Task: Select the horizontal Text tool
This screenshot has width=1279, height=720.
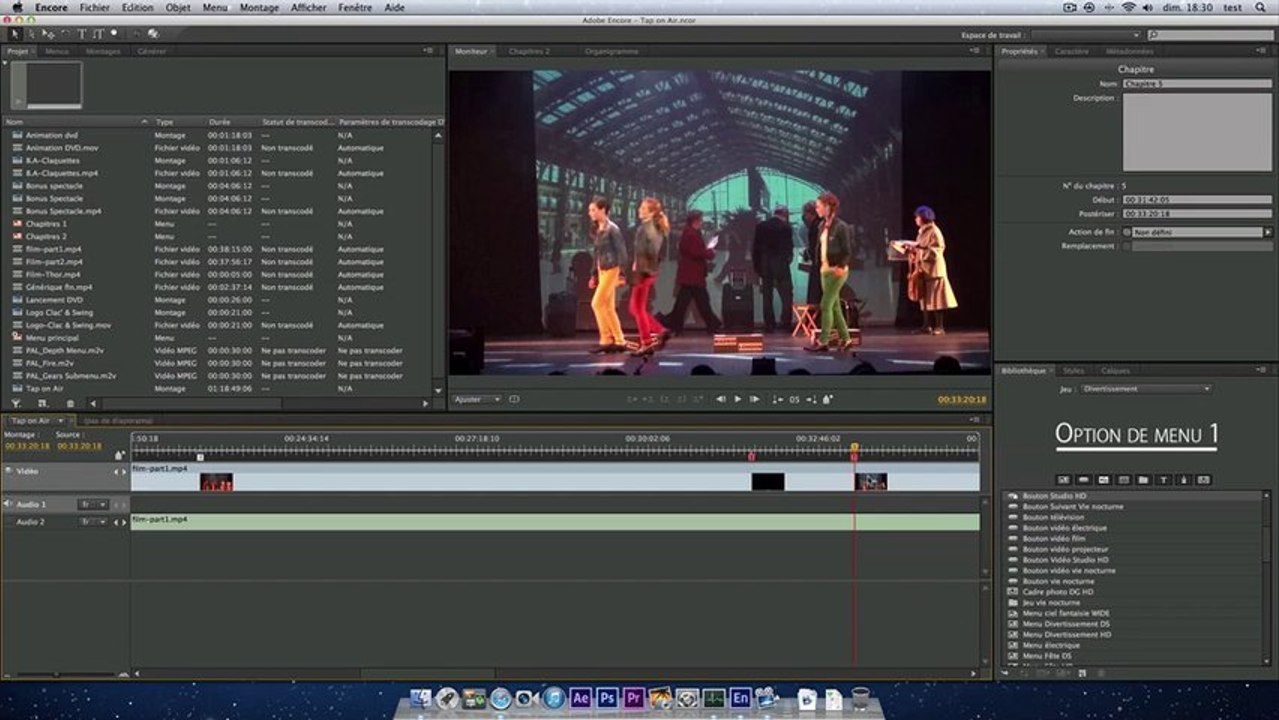Action: 82,34
